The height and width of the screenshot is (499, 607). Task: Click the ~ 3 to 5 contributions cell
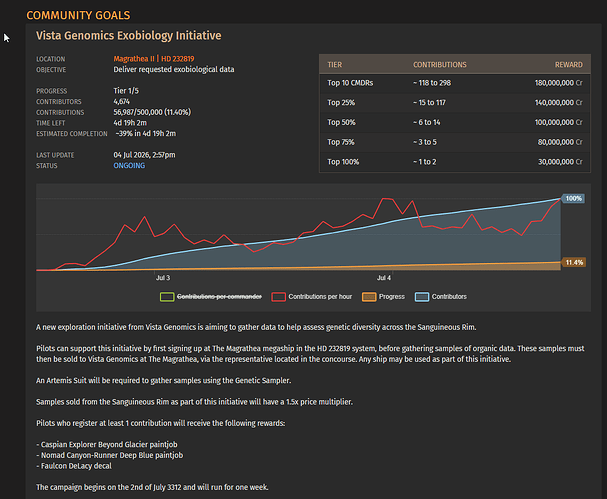click(424, 142)
